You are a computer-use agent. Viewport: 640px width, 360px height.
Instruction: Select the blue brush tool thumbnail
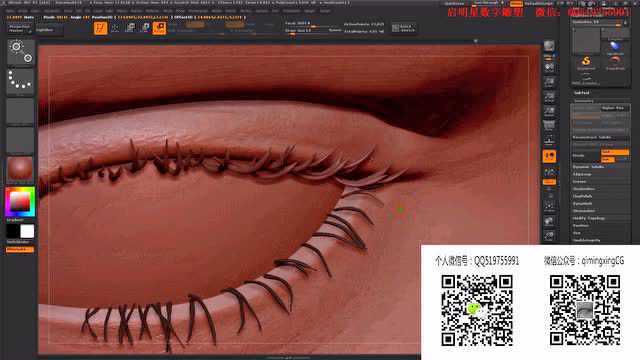pyautogui.click(x=615, y=47)
